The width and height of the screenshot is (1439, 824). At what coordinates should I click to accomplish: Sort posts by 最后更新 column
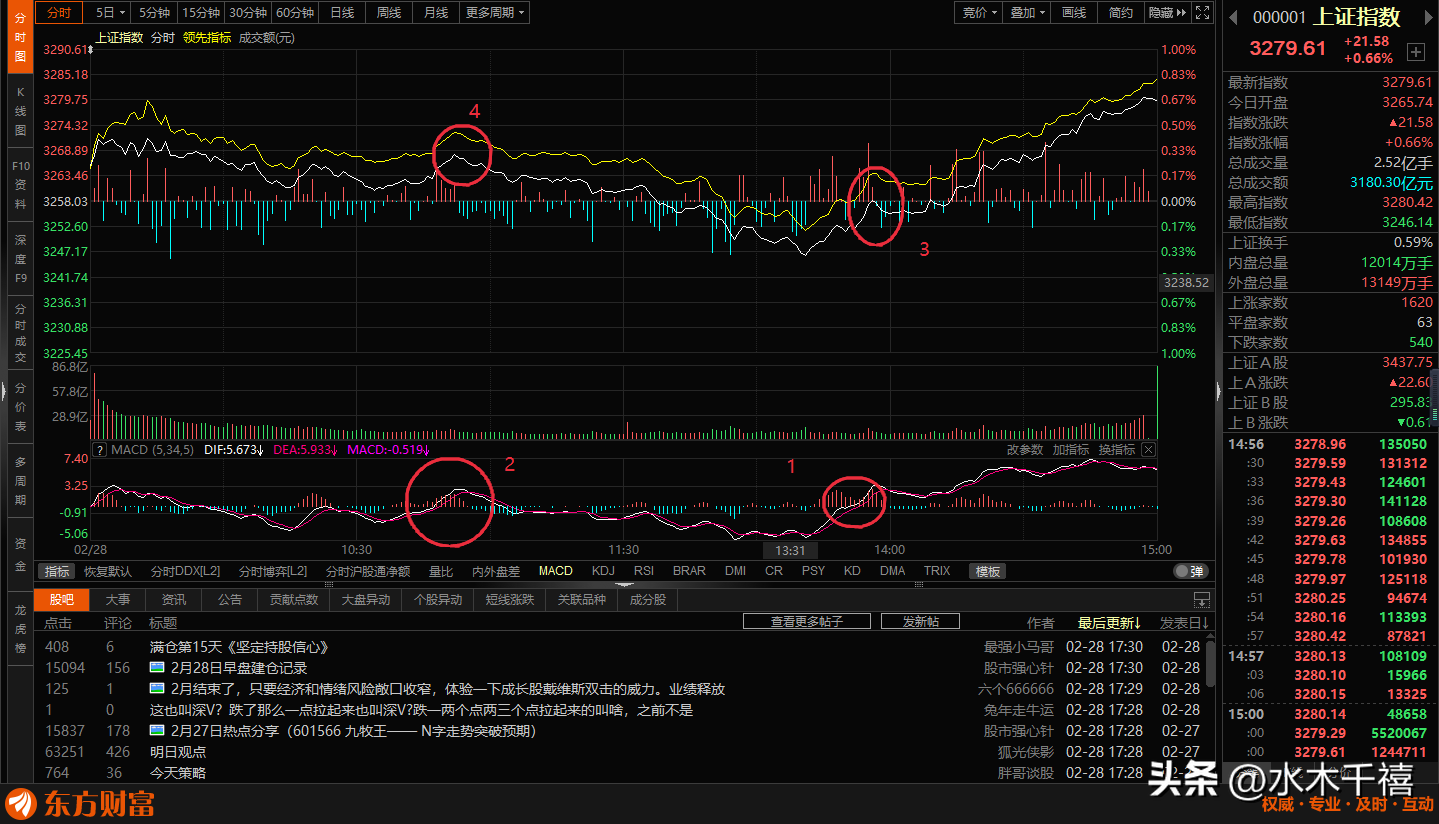point(1109,622)
